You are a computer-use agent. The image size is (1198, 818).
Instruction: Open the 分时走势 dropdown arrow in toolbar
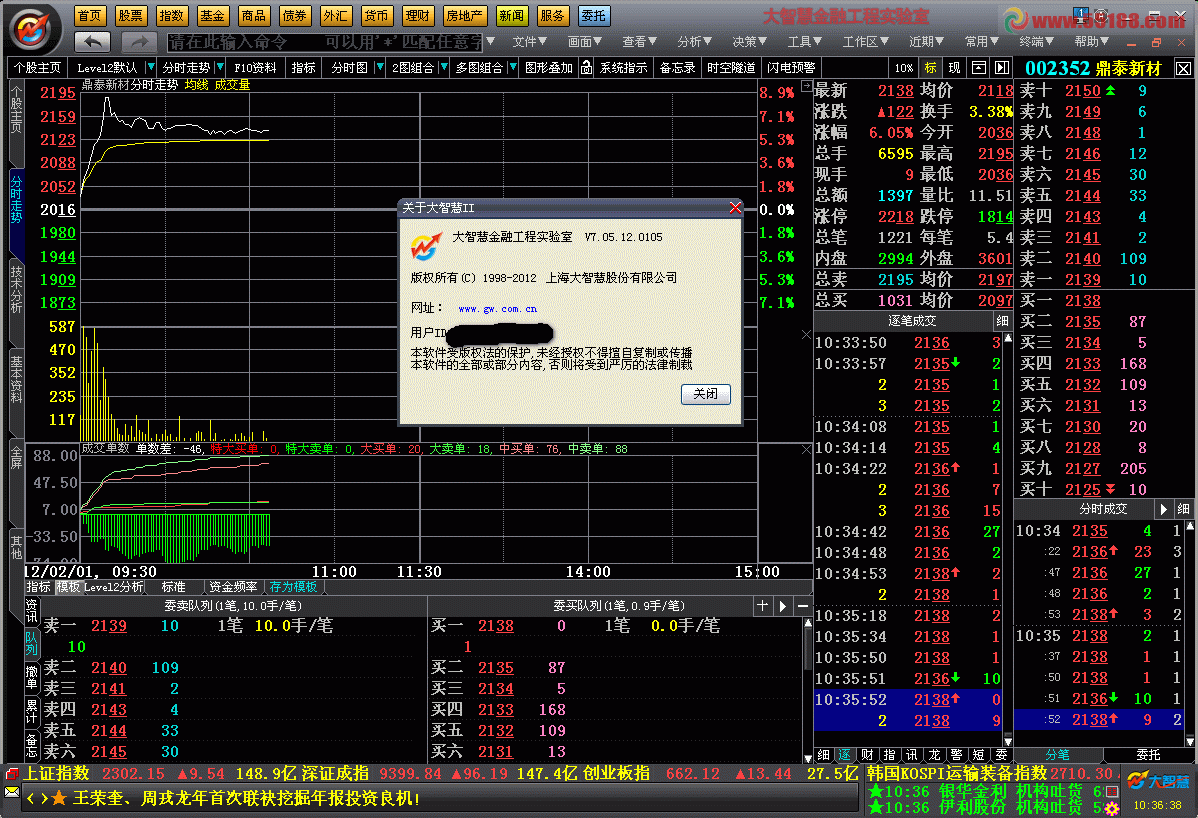[x=219, y=68]
